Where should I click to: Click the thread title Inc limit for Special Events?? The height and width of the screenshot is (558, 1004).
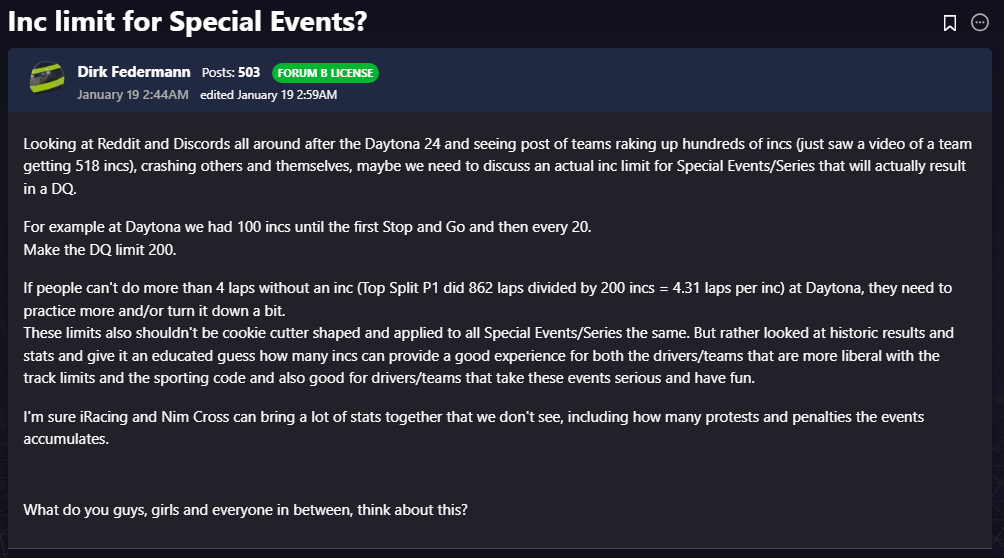pos(188,22)
